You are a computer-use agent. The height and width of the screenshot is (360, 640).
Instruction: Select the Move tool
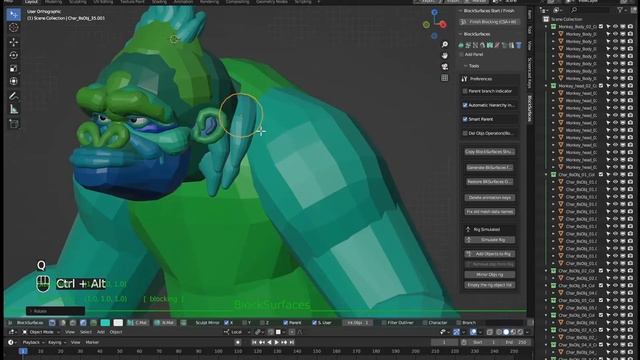click(x=13, y=42)
